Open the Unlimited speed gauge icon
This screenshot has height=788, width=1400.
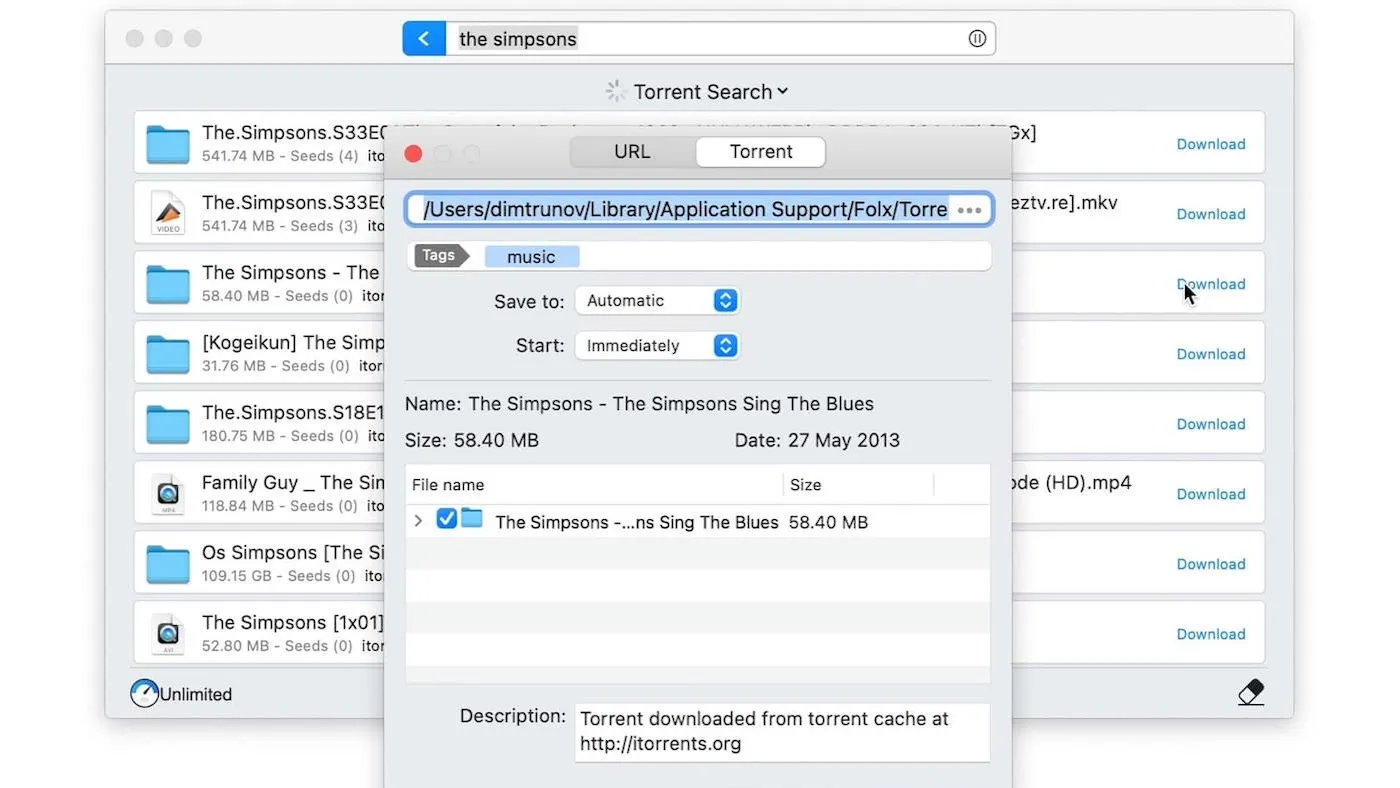[145, 693]
